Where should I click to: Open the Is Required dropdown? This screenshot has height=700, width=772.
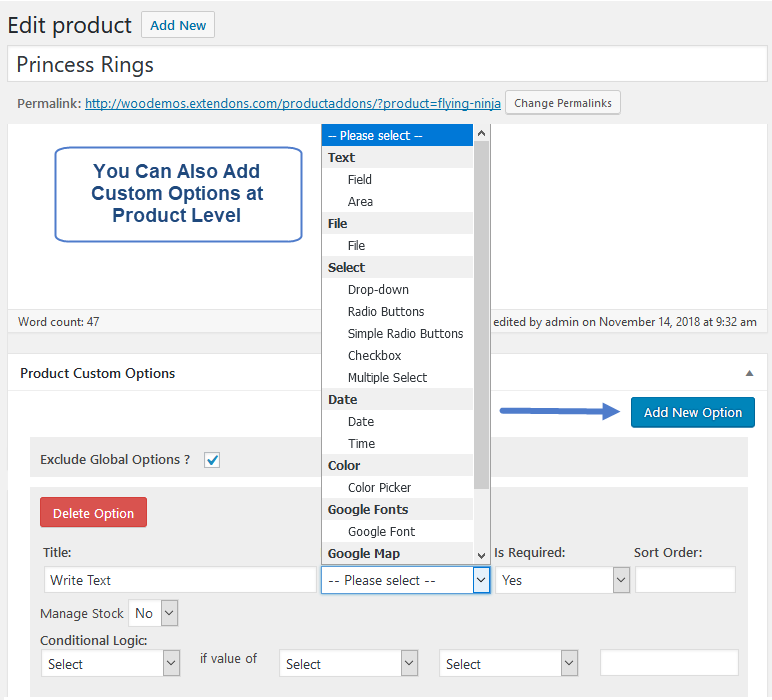562,580
